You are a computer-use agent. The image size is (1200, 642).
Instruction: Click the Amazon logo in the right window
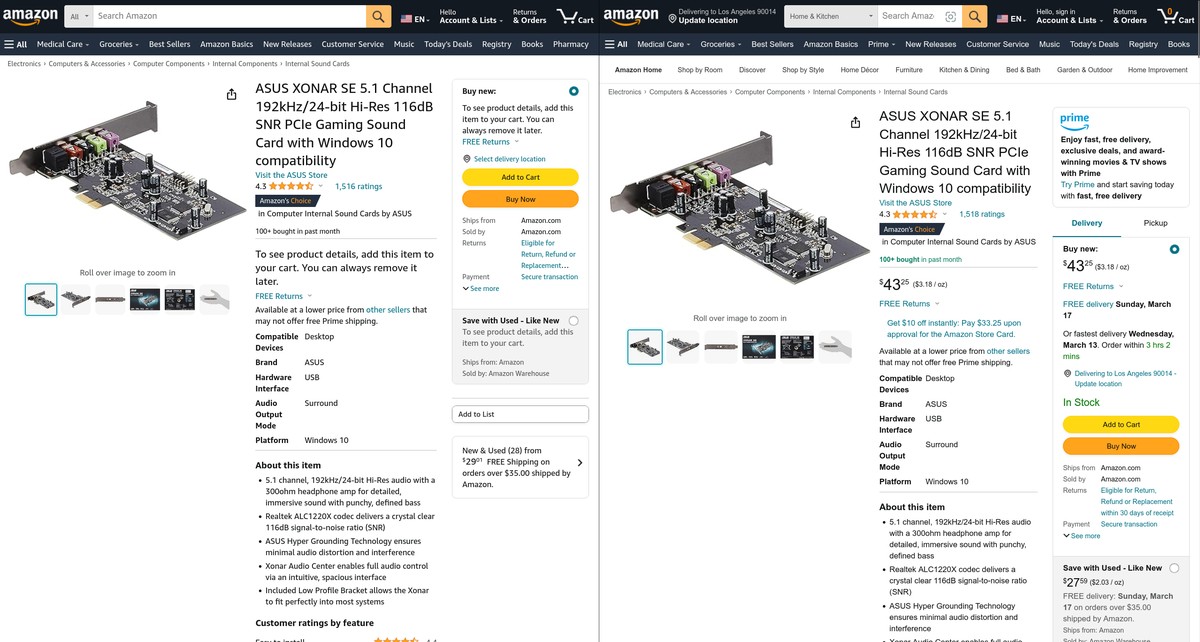631,17
